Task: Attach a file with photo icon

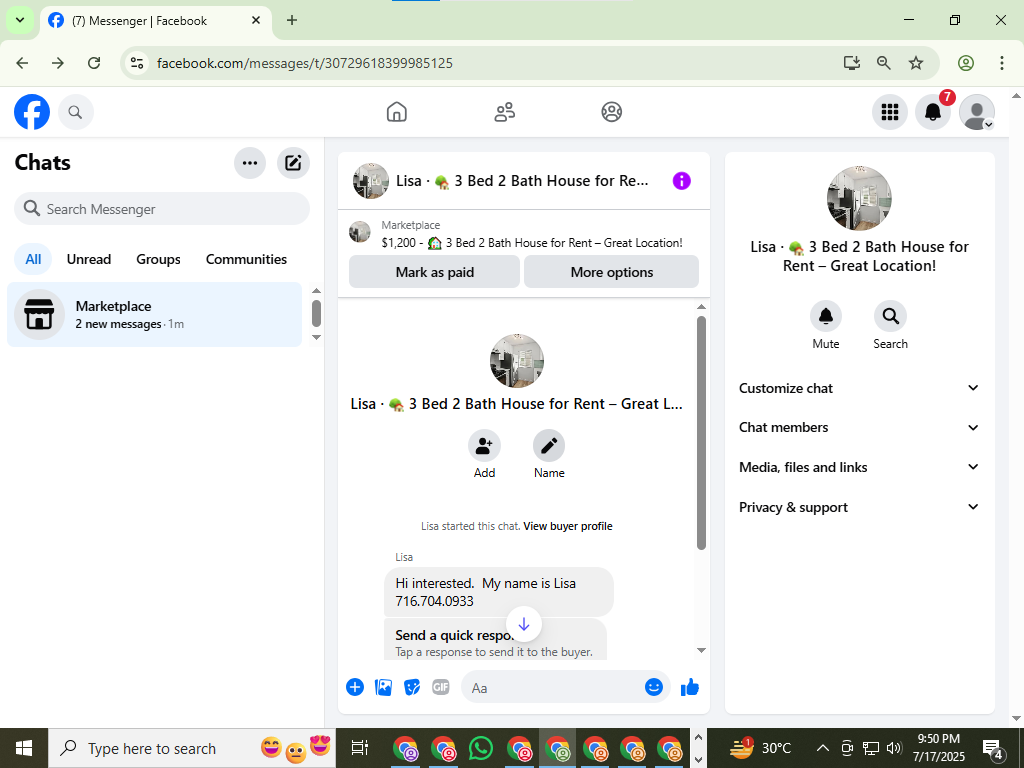Action: click(x=383, y=688)
